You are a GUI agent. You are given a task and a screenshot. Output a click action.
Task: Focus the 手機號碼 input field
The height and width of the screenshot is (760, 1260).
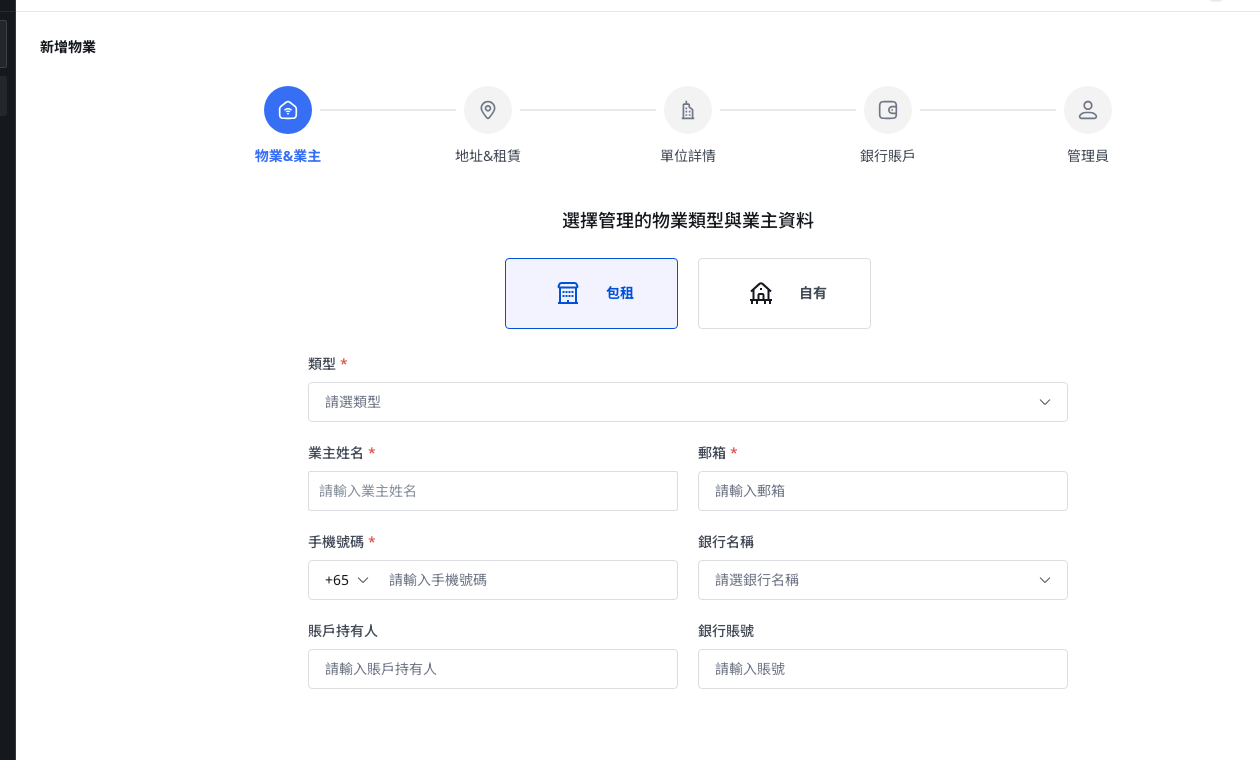[527, 580]
